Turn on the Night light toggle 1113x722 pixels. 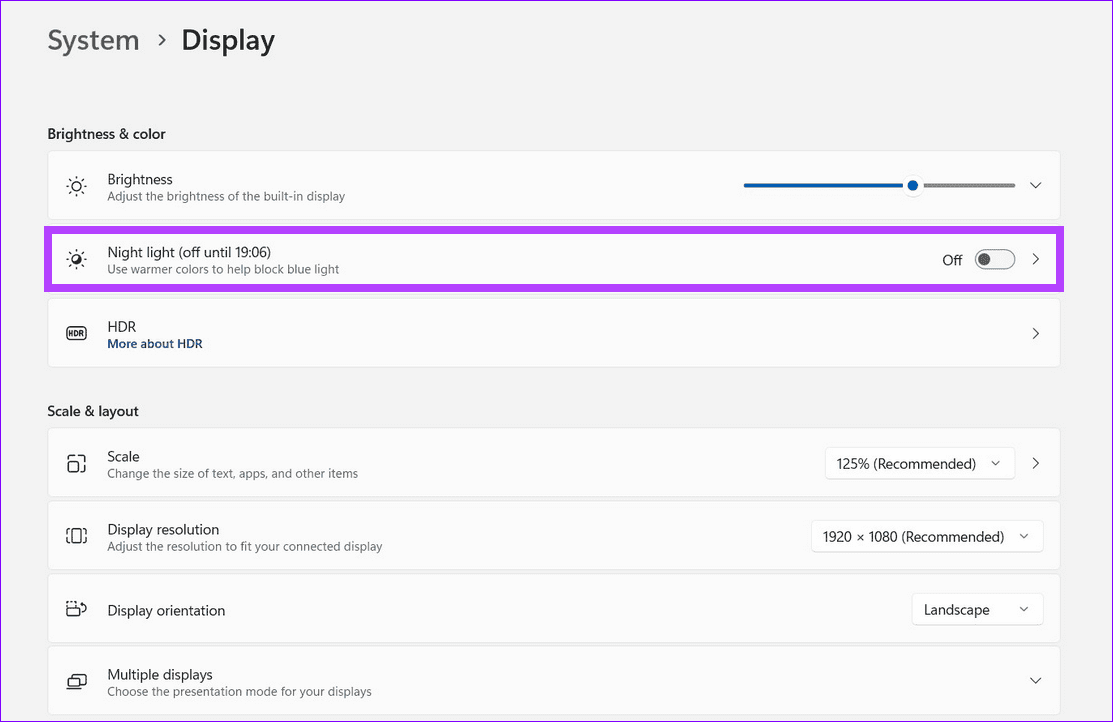coord(994,260)
